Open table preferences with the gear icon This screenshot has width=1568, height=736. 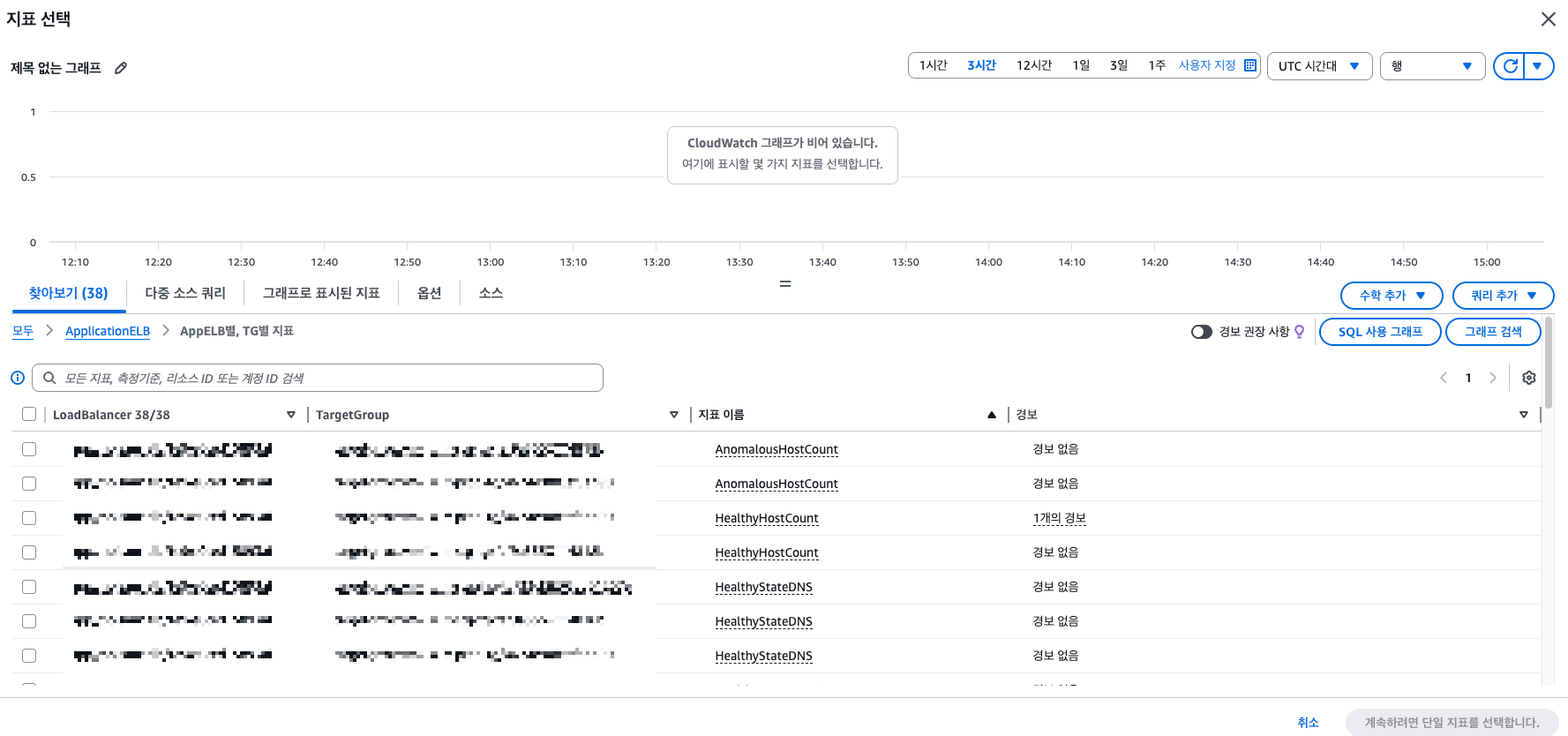pos(1529,378)
